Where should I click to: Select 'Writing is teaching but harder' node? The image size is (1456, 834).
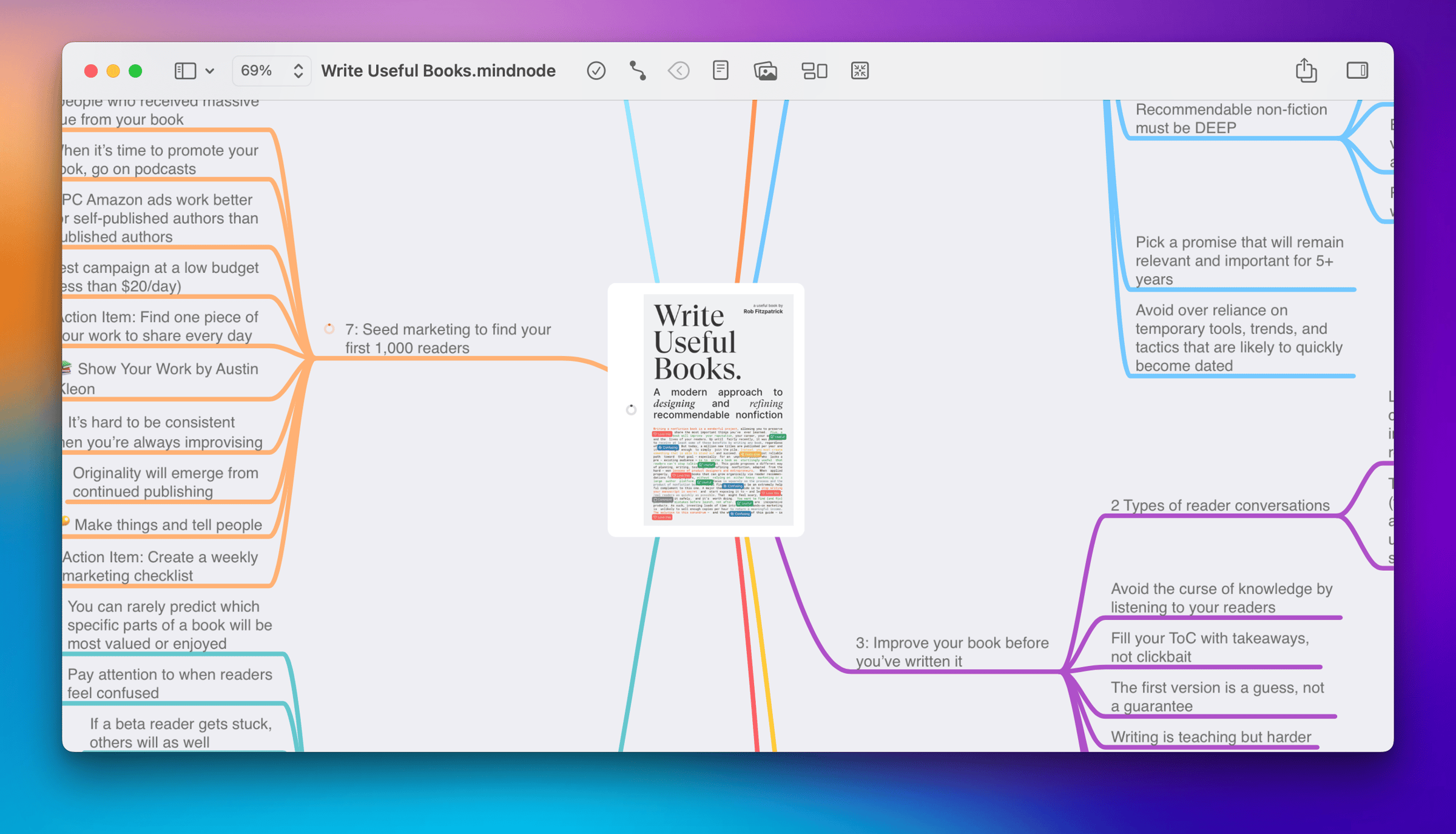tap(1210, 736)
